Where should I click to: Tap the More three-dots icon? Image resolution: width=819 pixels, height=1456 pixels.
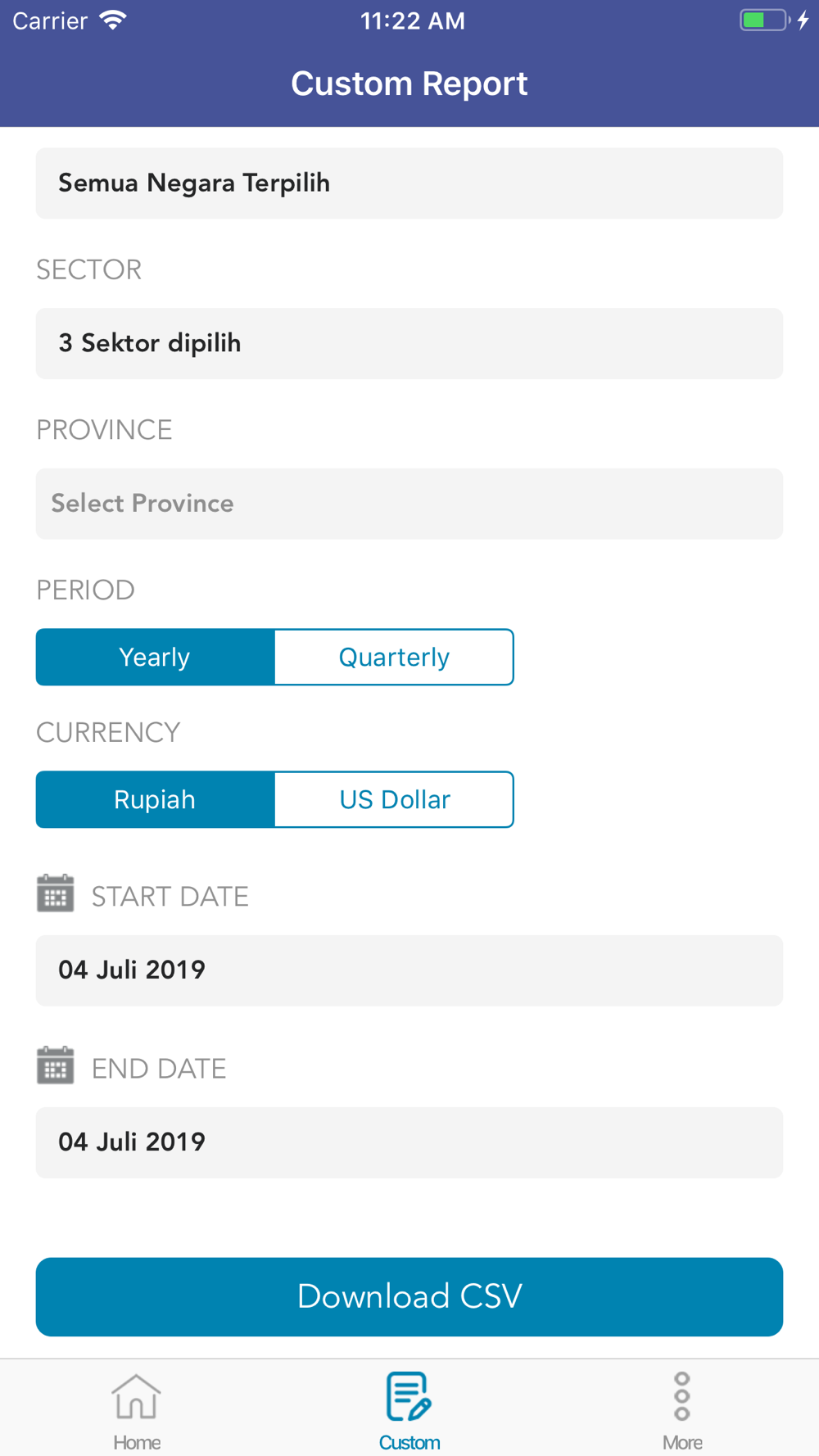[x=682, y=1396]
